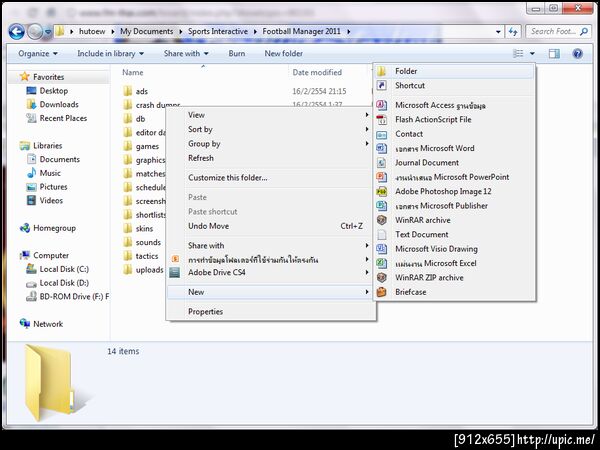
Task: Click the search magnifier icon
Action: [x=584, y=31]
